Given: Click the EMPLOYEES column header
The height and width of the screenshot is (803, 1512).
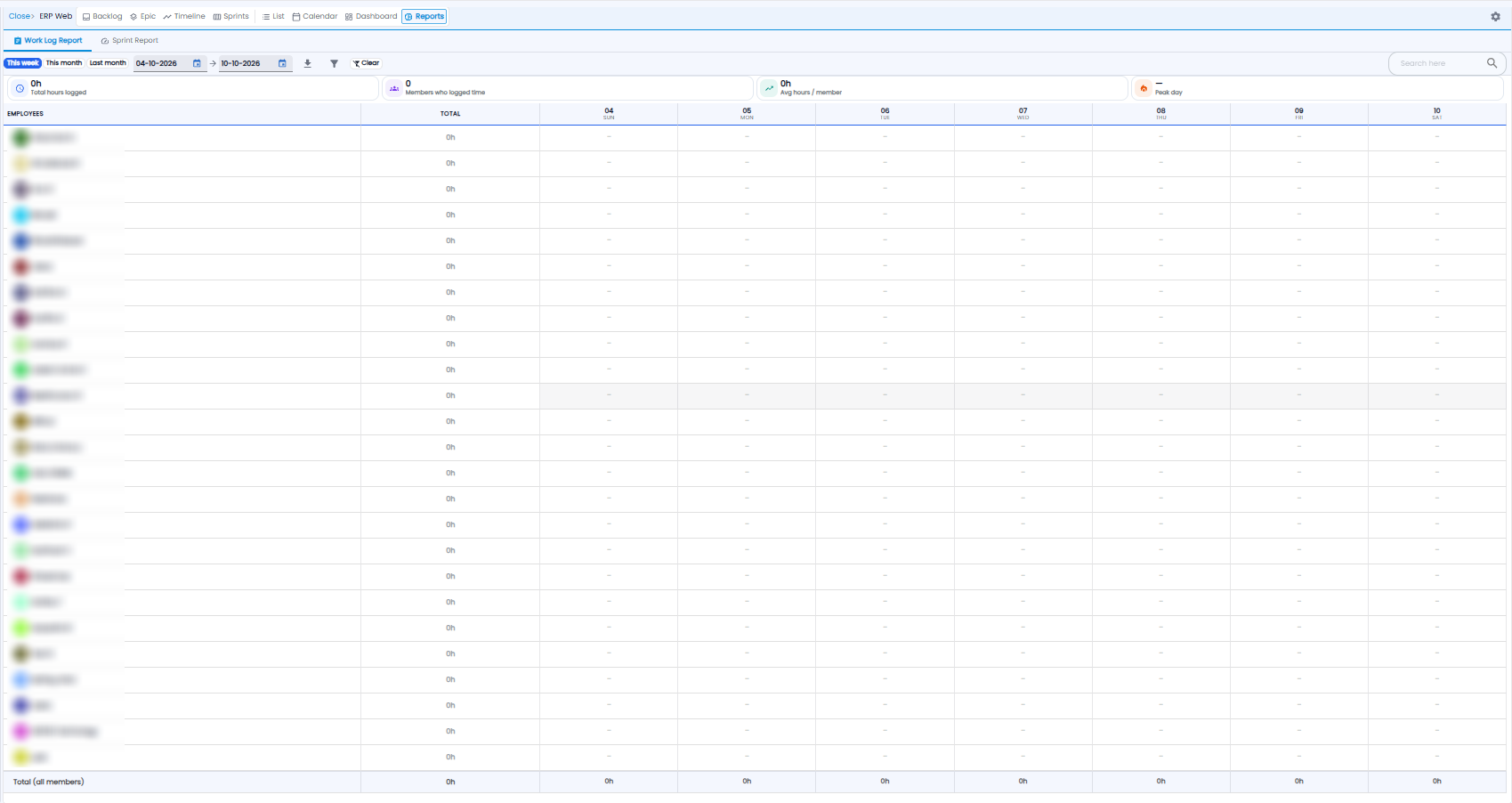Looking at the screenshot, I should (x=182, y=114).
